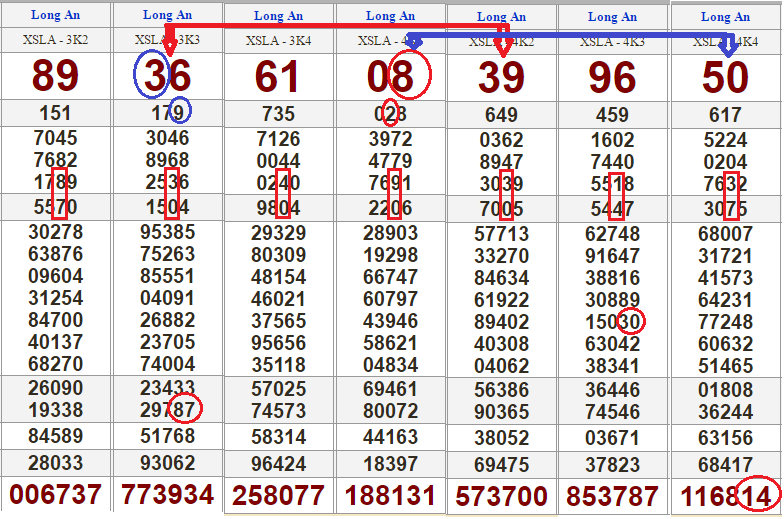This screenshot has width=784, height=519.
Task: Select the special prize number 258077
Action: [279, 496]
